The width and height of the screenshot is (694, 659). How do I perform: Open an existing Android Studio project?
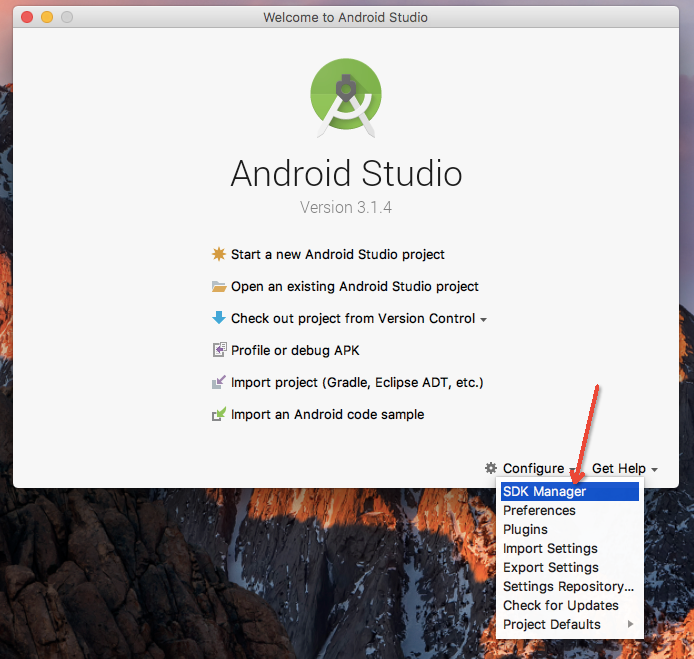tap(355, 286)
